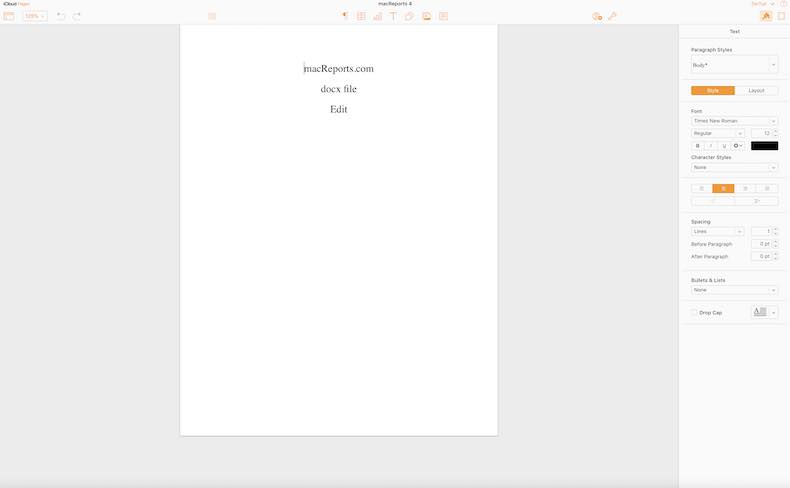The height and width of the screenshot is (488, 790).
Task: Open the Drop Cap style dropdown
Action: tap(764, 312)
